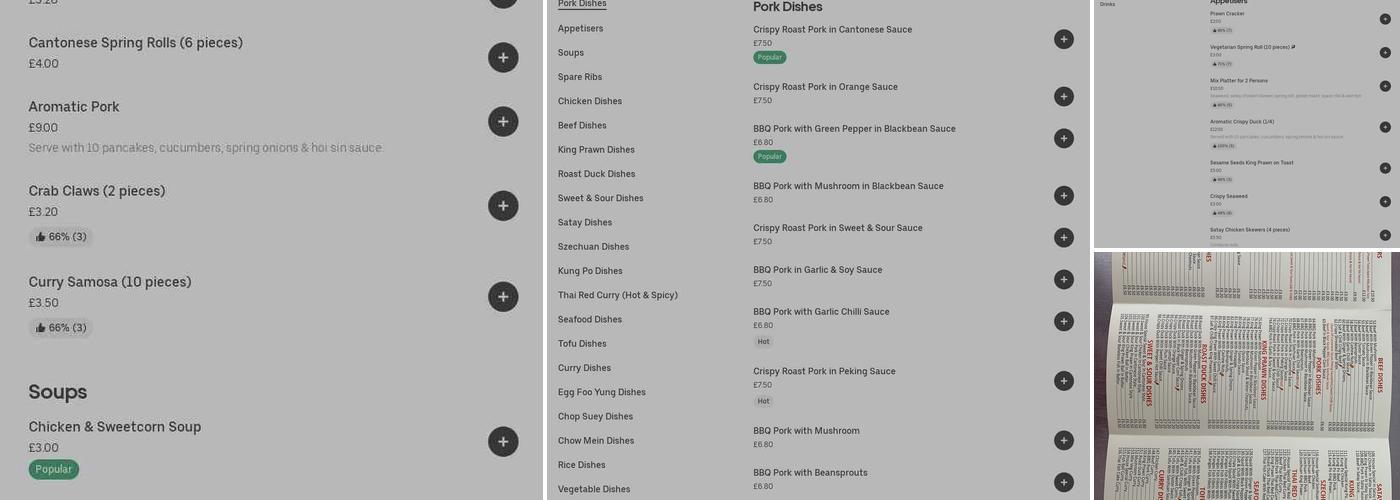Jump to Thai Red Curry (Hot & Spicy) category
Viewport: 1400px width, 500px height.
617,295
